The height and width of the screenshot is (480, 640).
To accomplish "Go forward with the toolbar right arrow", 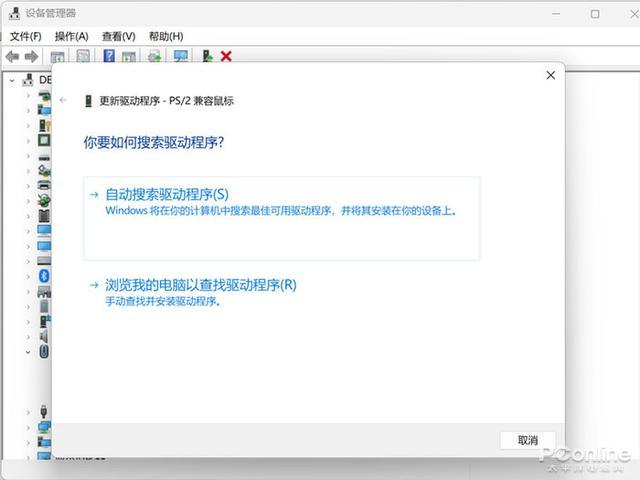I will [x=31, y=56].
